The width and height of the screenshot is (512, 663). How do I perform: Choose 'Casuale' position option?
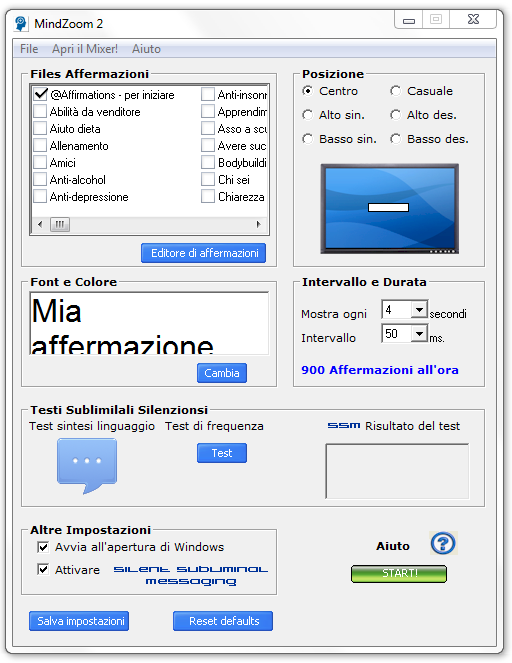(395, 91)
